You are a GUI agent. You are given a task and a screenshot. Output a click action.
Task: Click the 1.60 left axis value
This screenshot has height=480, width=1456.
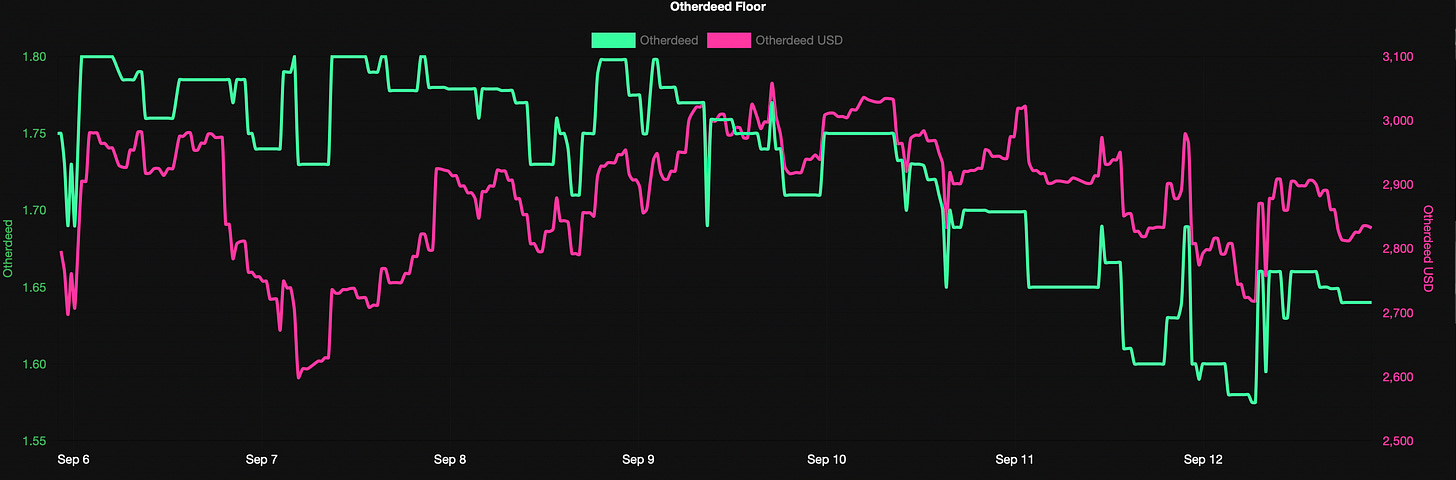34,365
